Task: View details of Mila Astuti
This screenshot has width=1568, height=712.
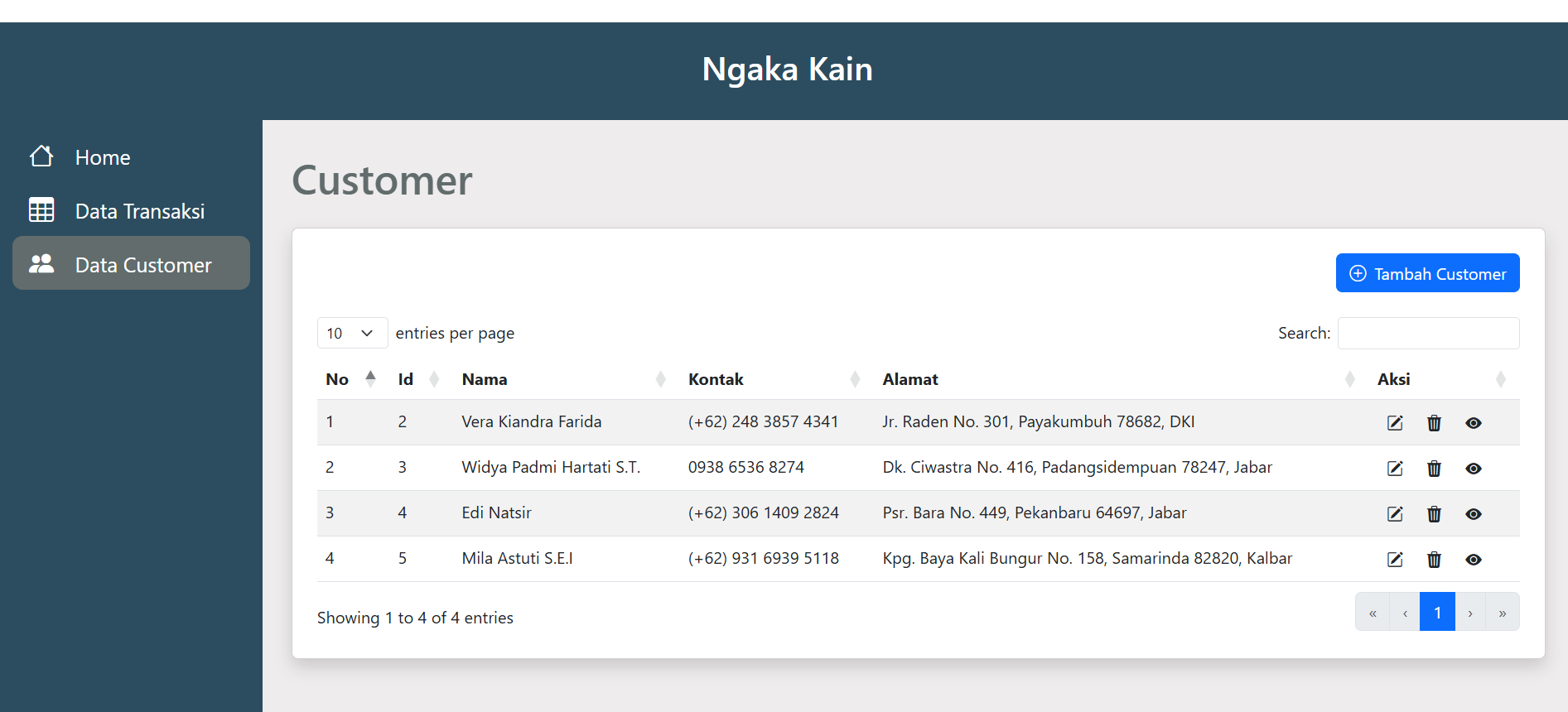Action: coord(1473,560)
